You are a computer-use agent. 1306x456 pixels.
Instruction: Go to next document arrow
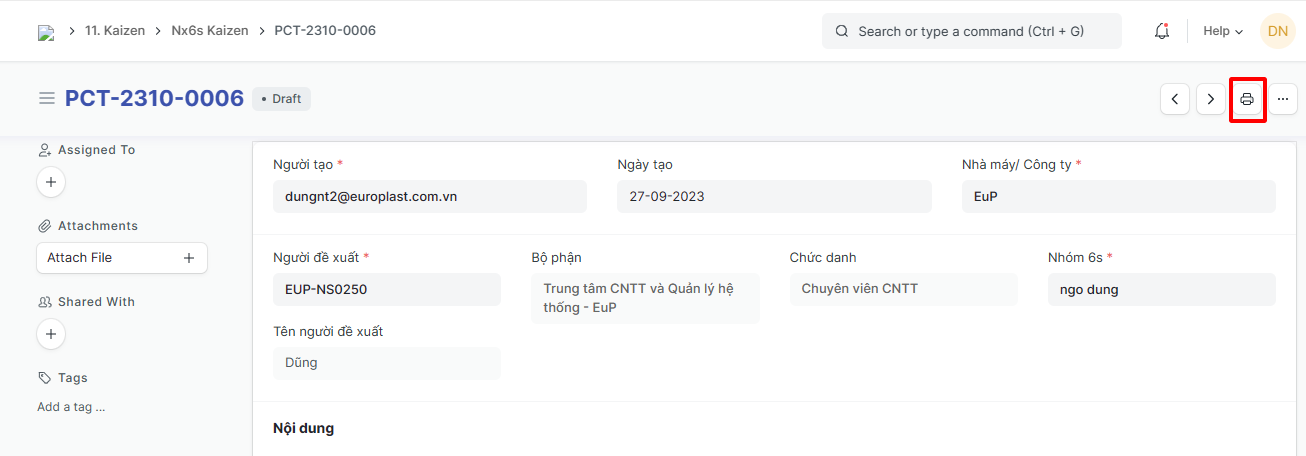pyautogui.click(x=1211, y=99)
